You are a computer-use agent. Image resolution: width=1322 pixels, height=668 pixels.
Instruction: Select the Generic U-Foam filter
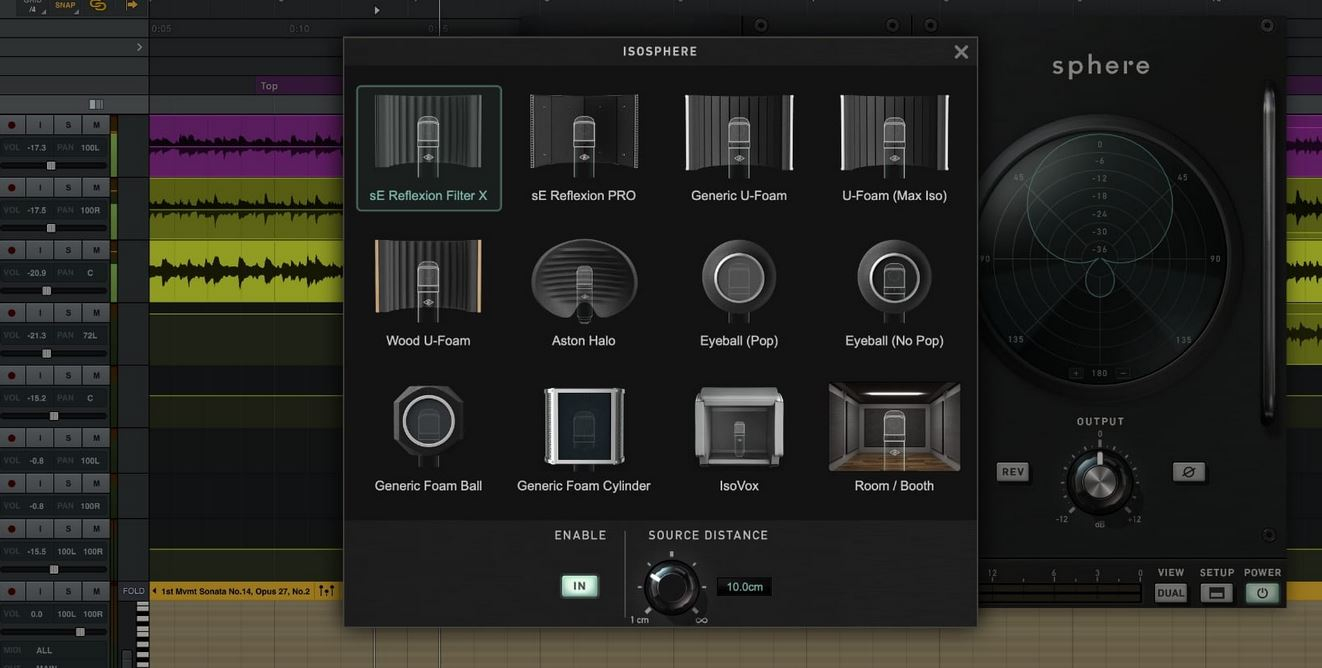[739, 148]
